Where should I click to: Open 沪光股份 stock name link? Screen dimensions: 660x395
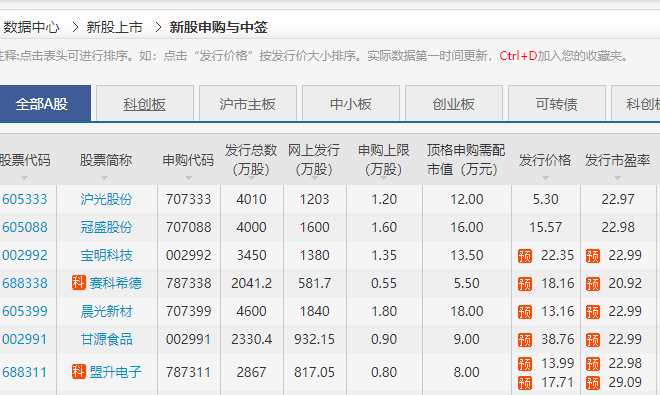[x=106, y=199]
